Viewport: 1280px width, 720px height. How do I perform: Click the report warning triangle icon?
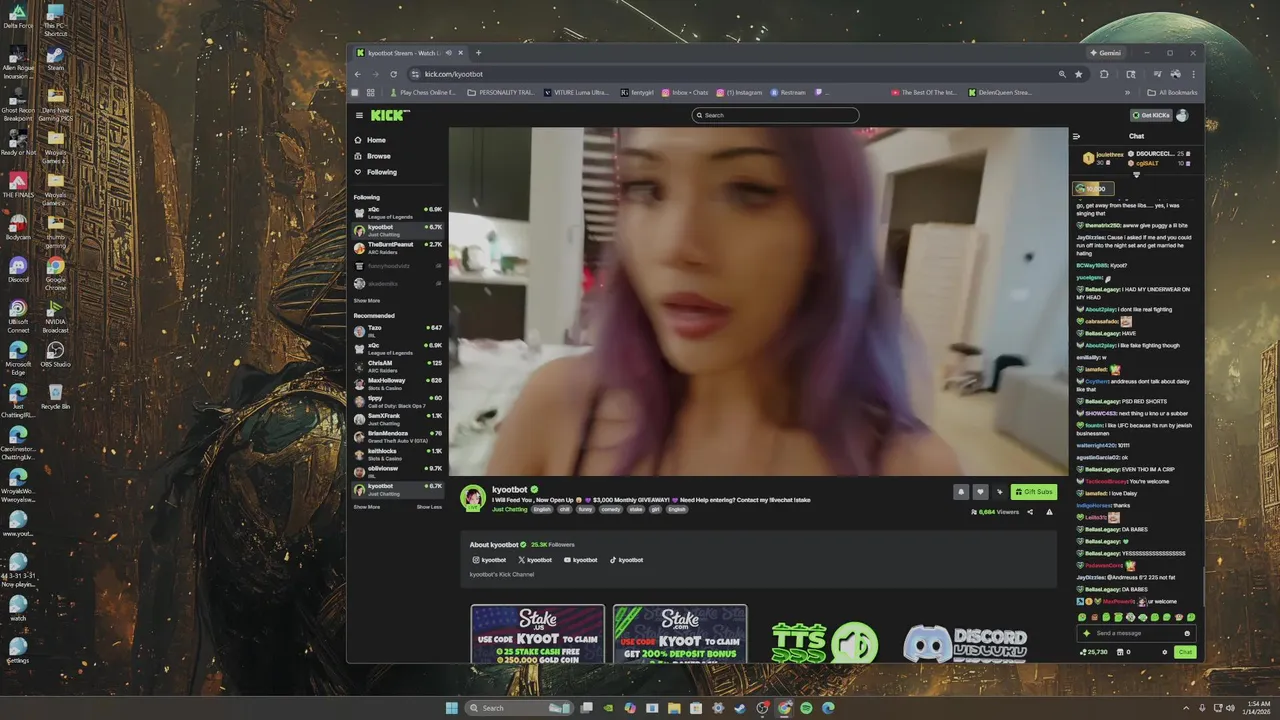click(x=1049, y=512)
